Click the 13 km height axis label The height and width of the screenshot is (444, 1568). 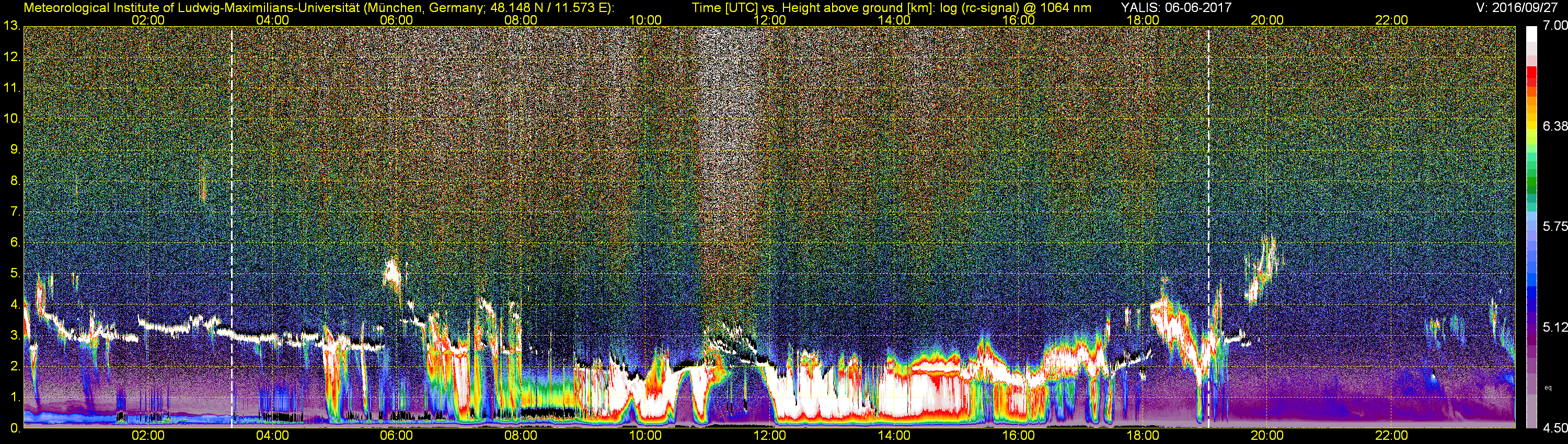click(x=11, y=26)
